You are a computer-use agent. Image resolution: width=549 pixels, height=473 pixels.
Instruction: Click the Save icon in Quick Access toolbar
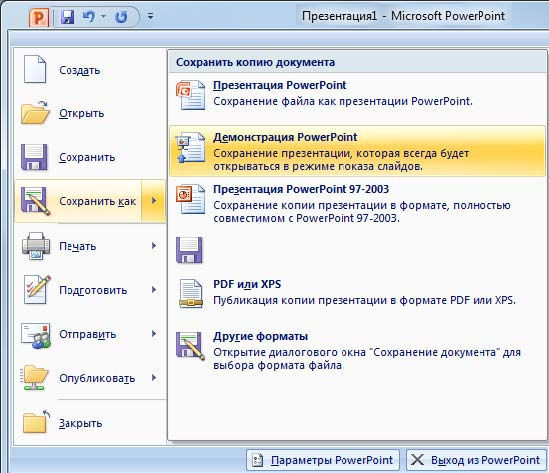68,17
